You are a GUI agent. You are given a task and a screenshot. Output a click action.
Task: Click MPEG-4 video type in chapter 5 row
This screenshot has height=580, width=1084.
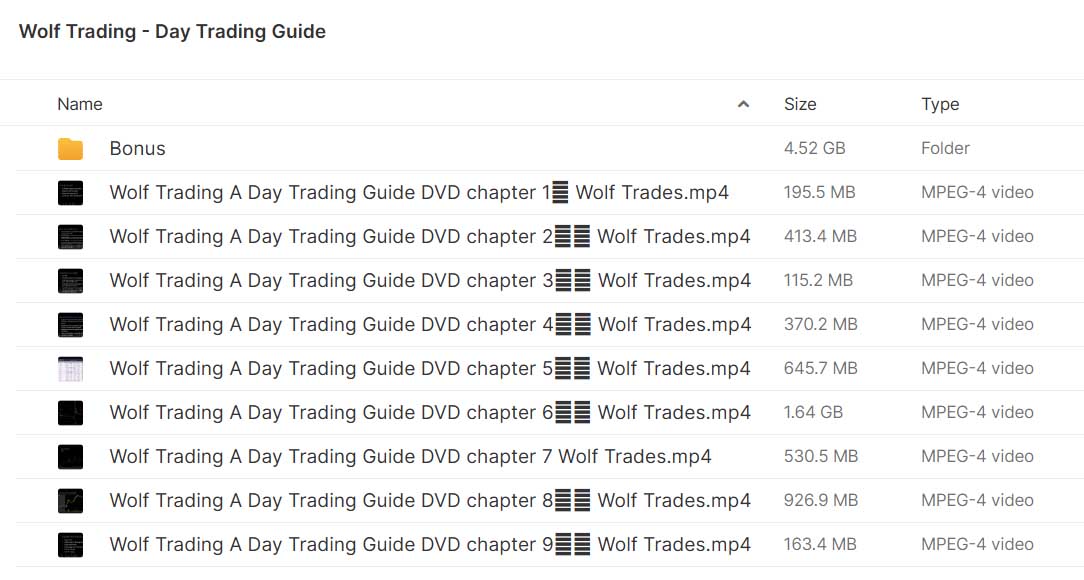pos(978,368)
